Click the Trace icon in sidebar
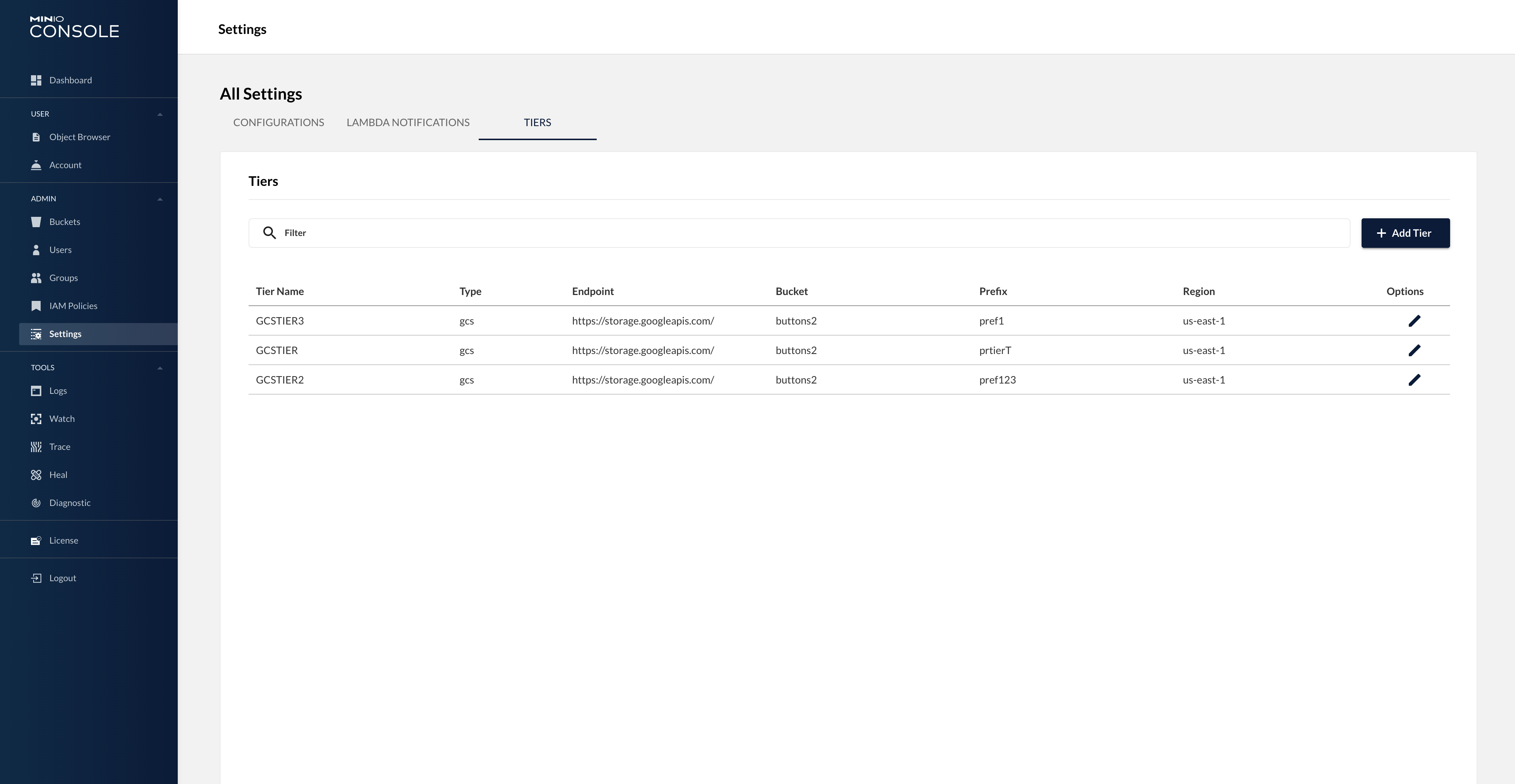The width and height of the screenshot is (1515, 784). (x=36, y=447)
